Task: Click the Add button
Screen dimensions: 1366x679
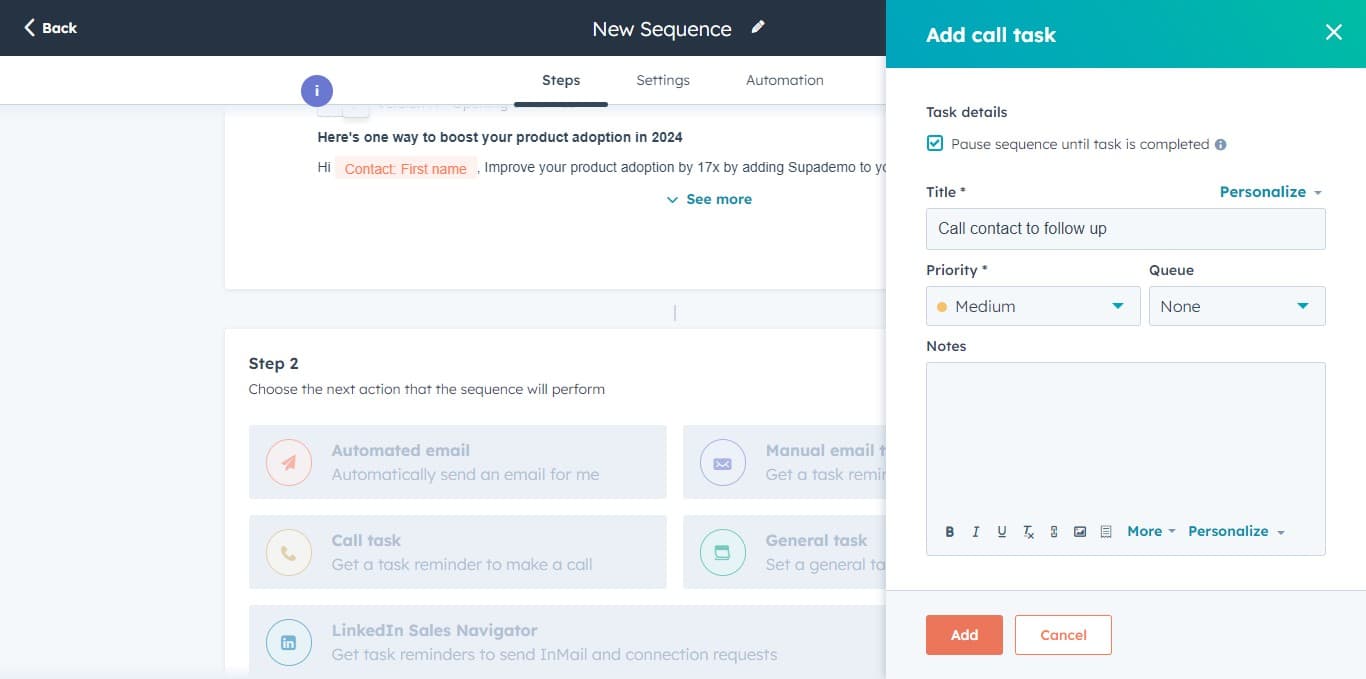Action: click(x=964, y=635)
